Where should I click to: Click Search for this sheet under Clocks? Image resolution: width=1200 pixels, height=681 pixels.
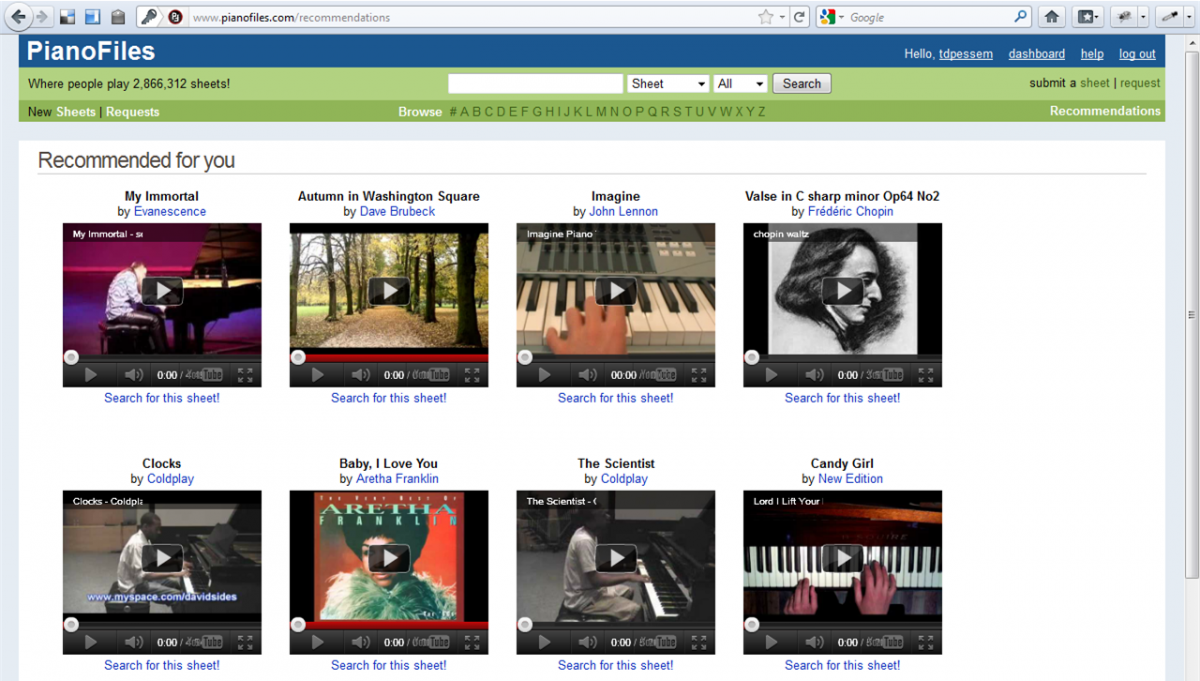162,665
